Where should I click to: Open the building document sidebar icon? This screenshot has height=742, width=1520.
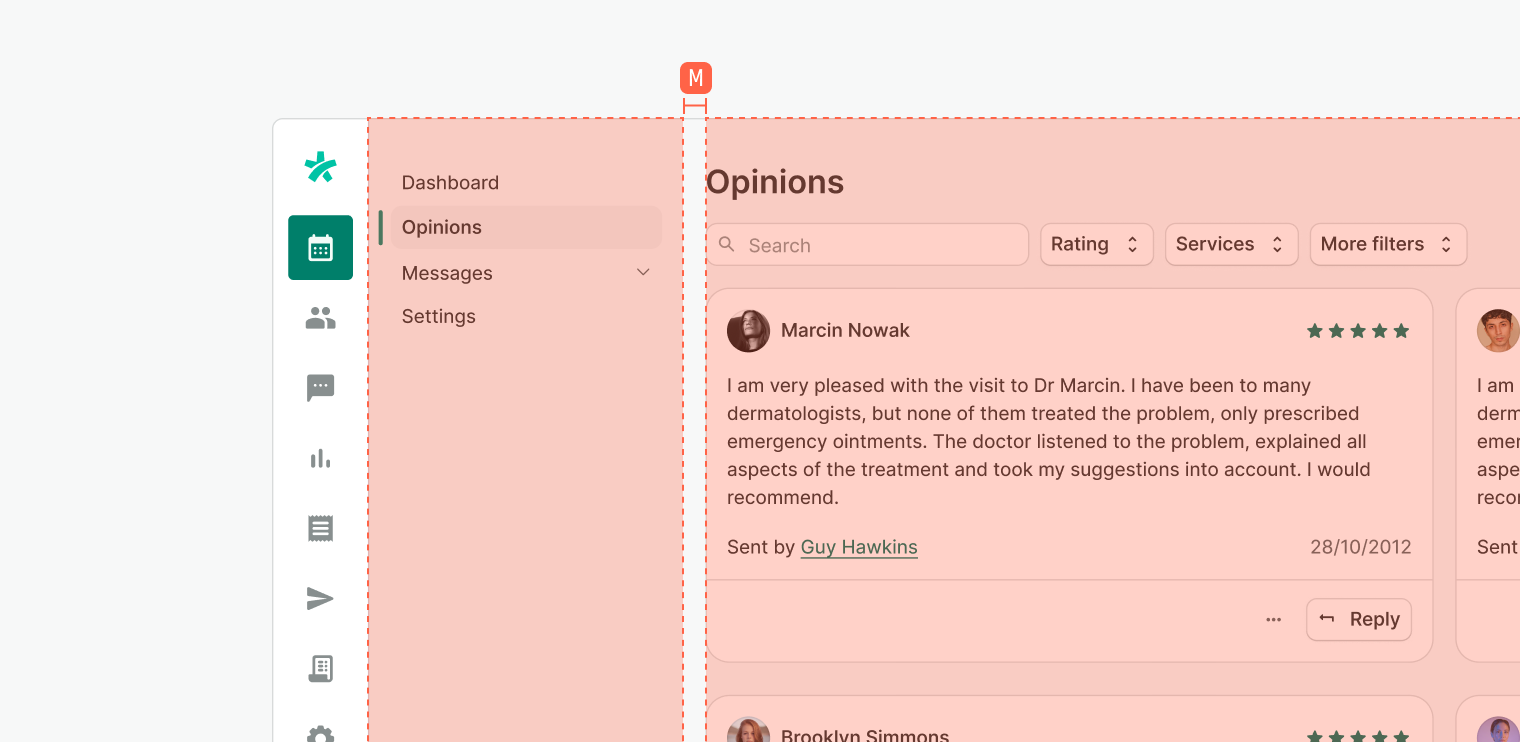[320, 668]
